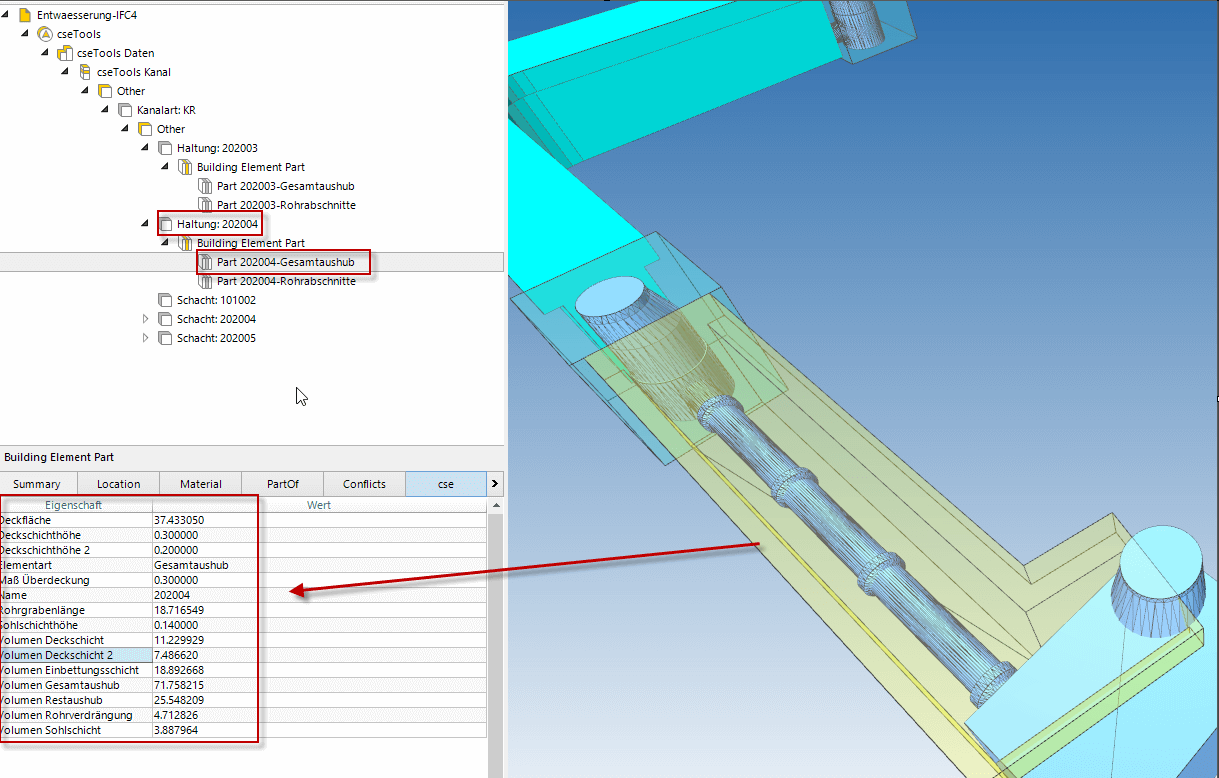This screenshot has width=1219, height=778.
Task: Click the Haltung: 202003 element icon
Action: (x=165, y=148)
